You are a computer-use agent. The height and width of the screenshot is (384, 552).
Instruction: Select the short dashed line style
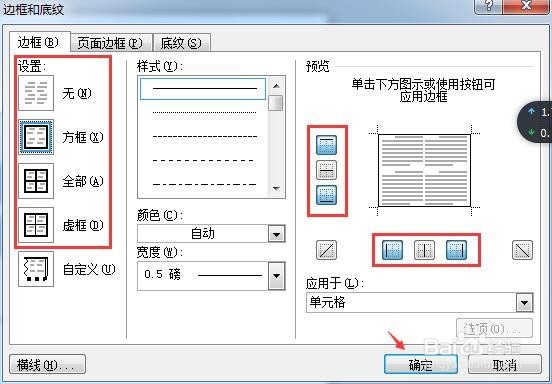coord(205,137)
